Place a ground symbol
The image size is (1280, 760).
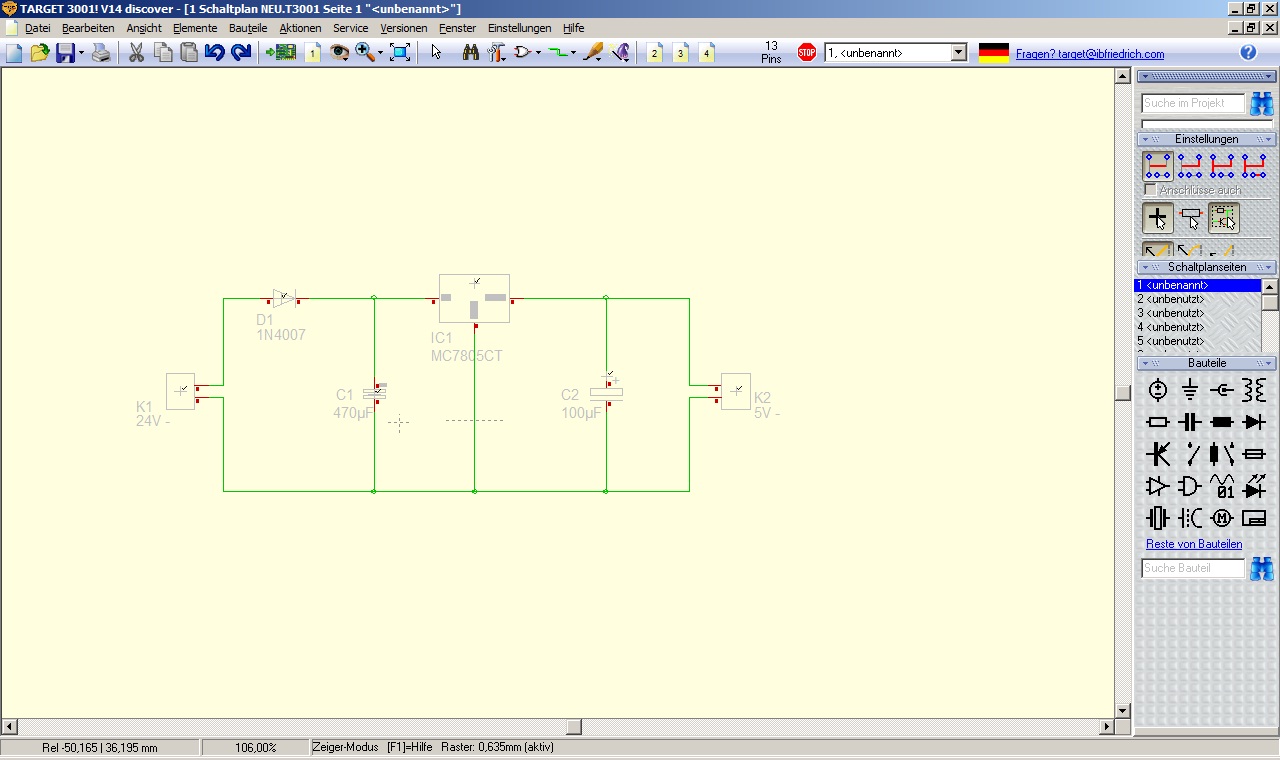1190,391
